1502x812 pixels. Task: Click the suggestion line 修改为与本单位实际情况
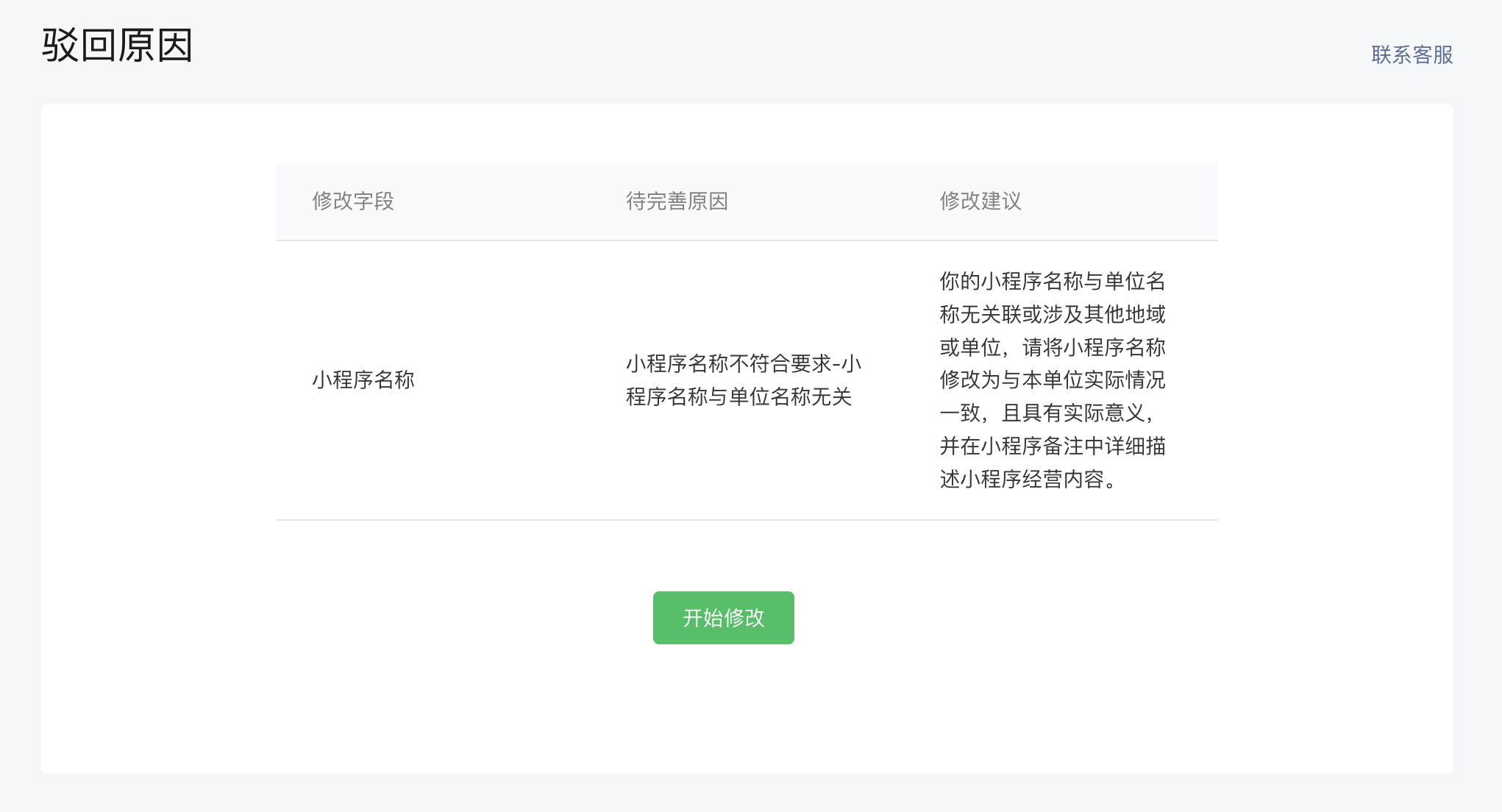click(x=1053, y=380)
